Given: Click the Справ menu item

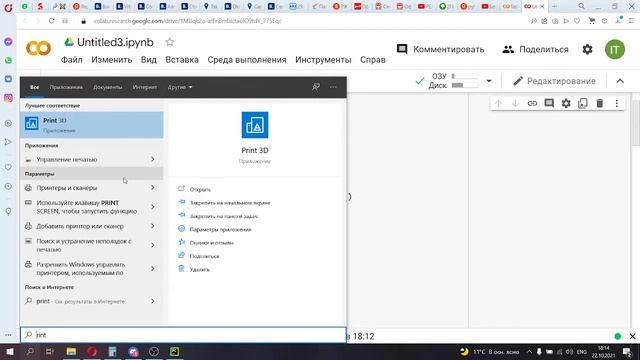Looking at the screenshot, I should (x=373, y=60).
